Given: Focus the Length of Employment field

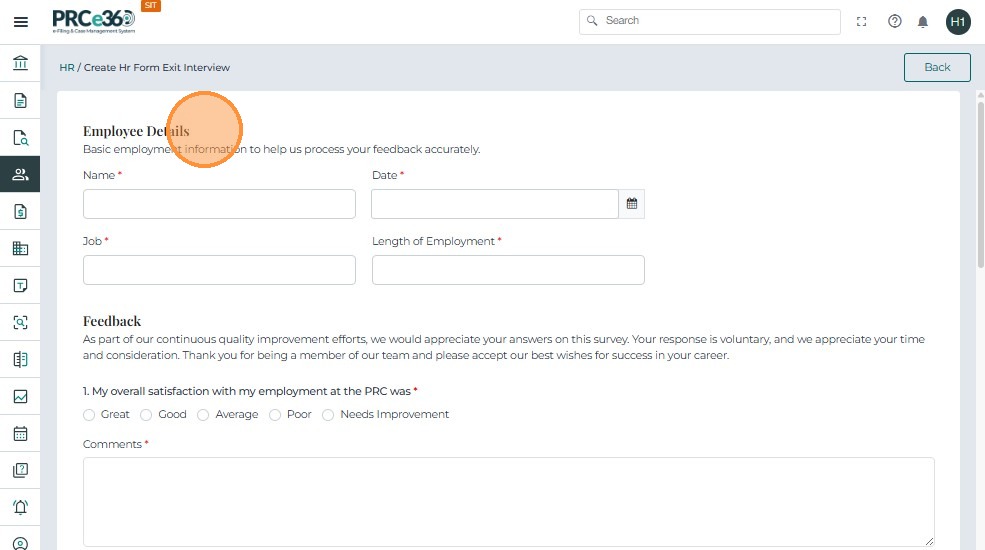Looking at the screenshot, I should (x=508, y=270).
